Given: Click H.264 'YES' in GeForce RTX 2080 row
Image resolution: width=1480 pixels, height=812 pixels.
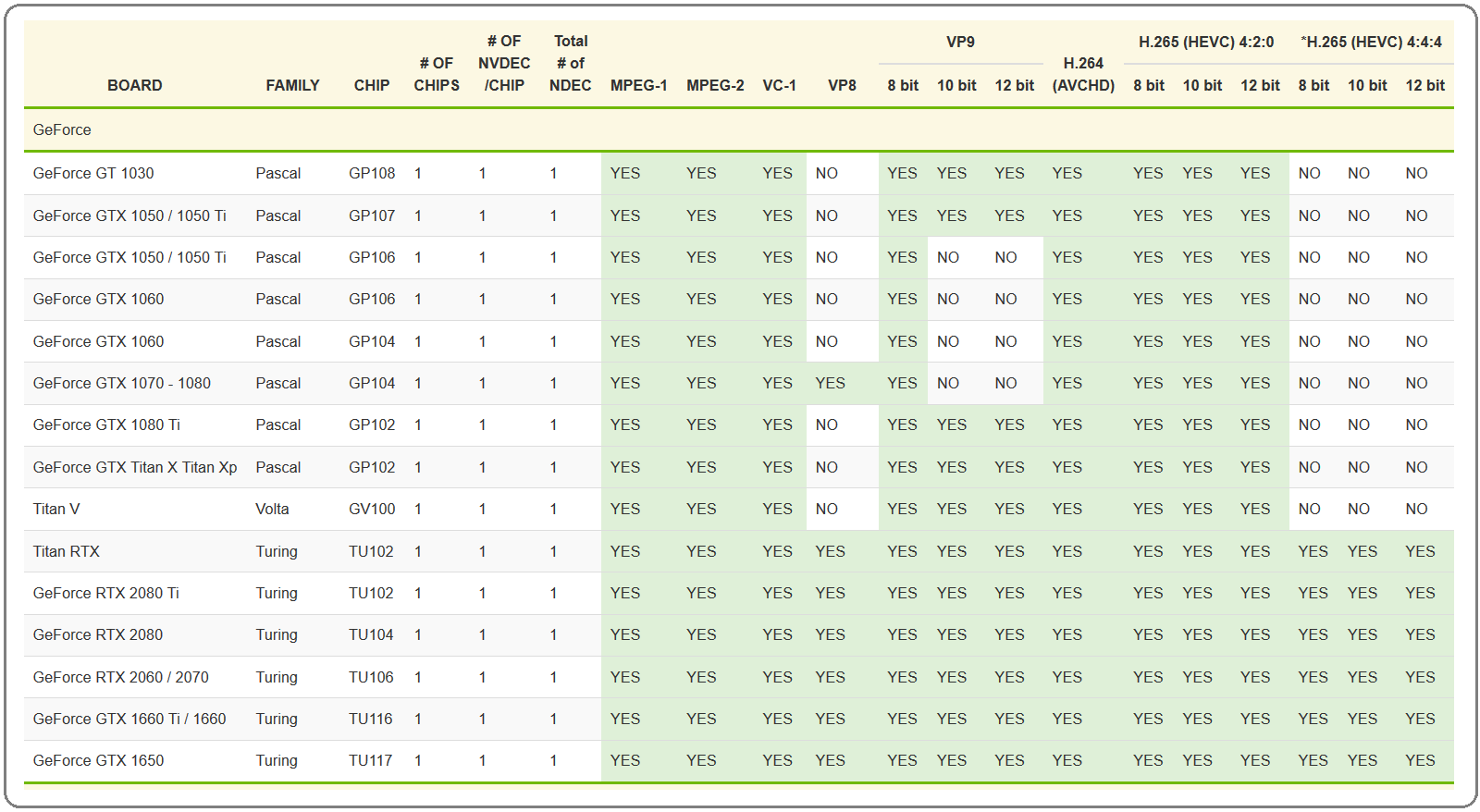Looking at the screenshot, I should point(1067,634).
